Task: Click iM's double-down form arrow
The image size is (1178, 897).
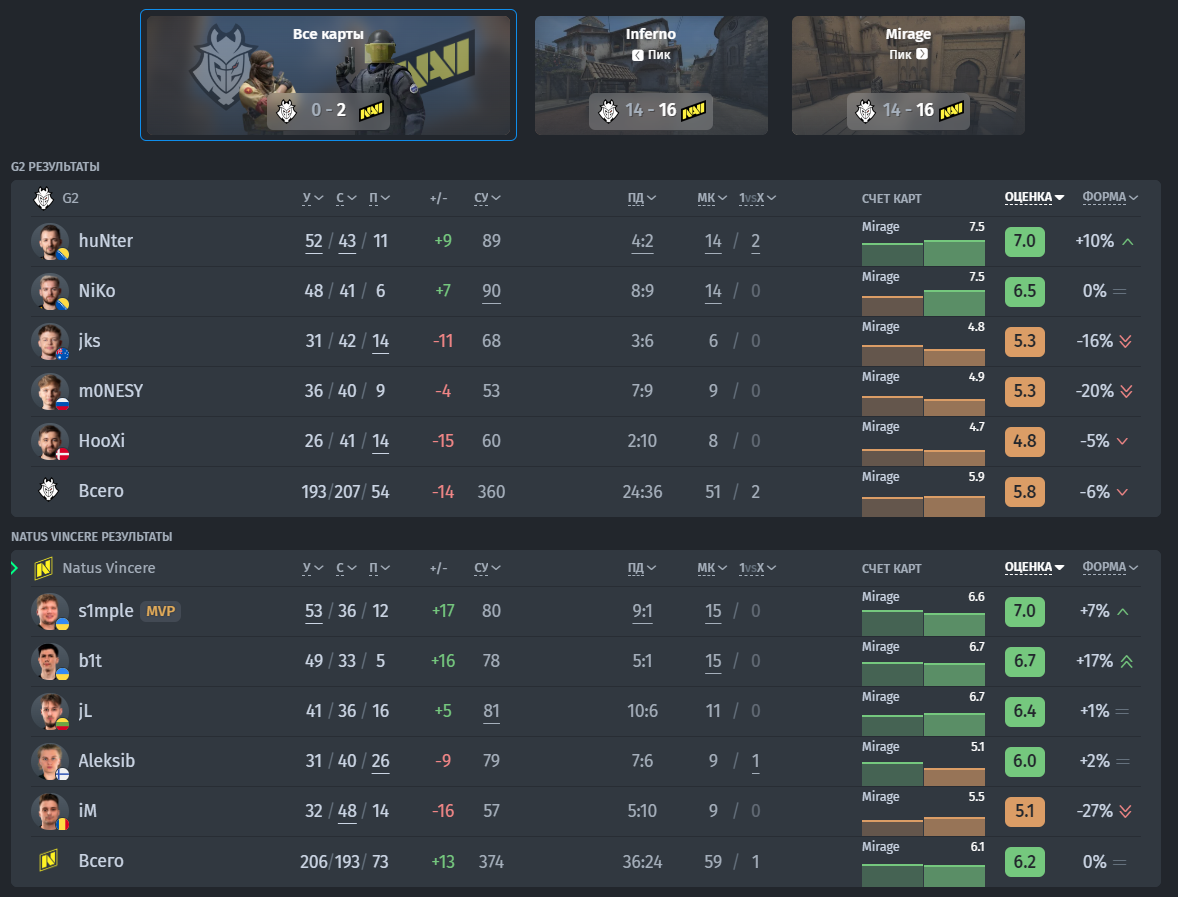Action: coord(1125,811)
